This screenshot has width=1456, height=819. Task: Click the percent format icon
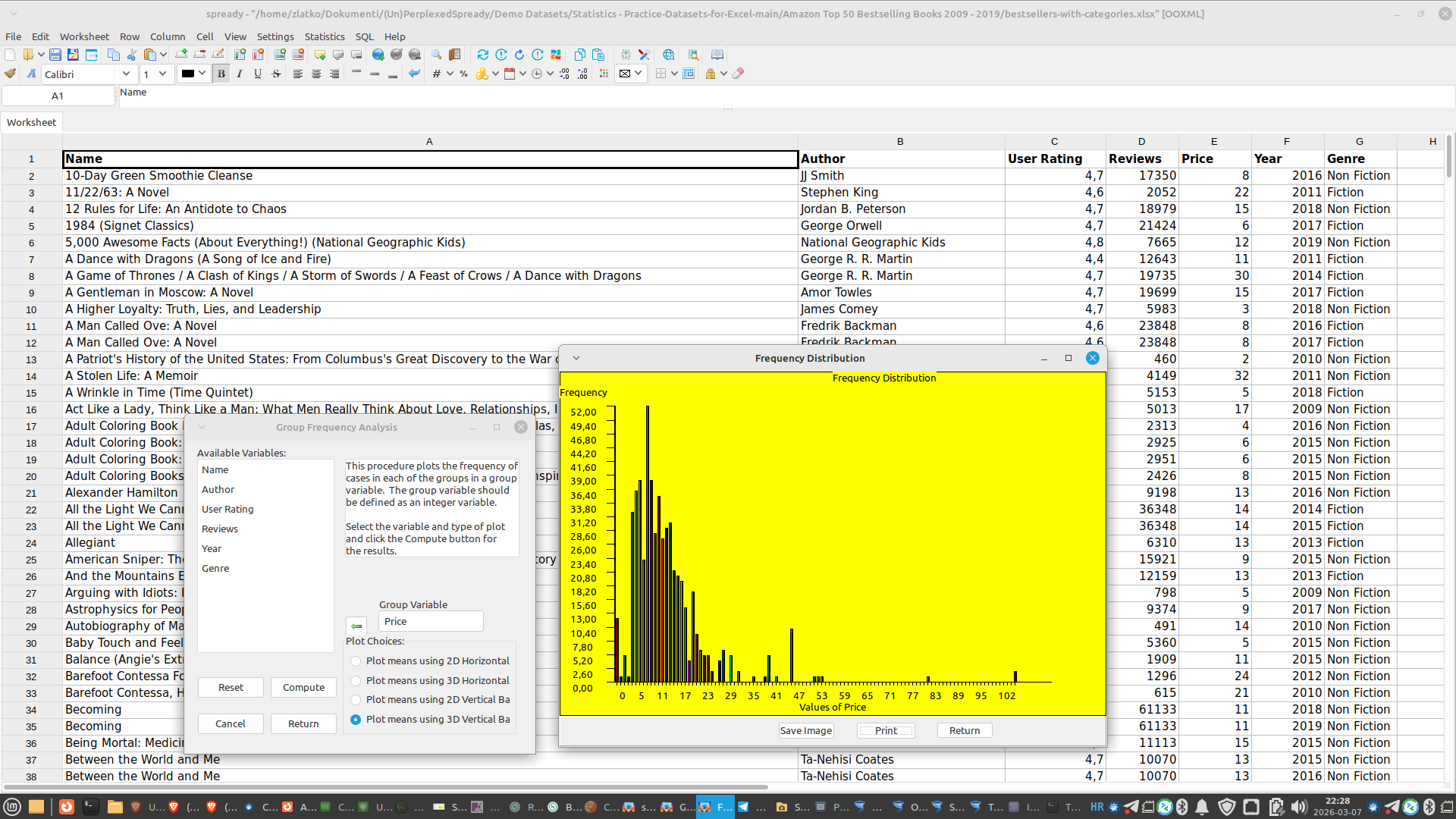pos(463,74)
